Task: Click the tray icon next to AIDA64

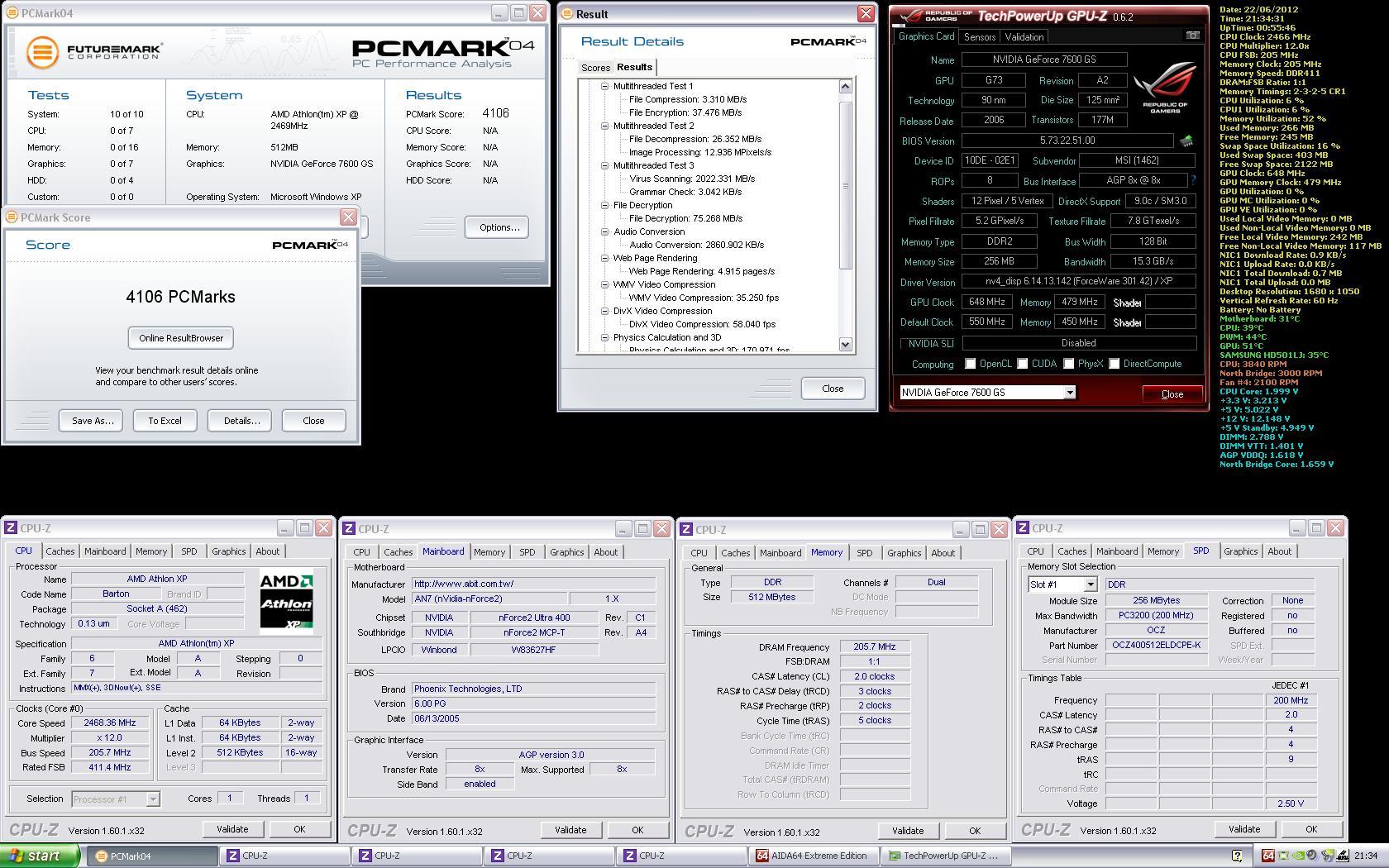Action: pyautogui.click(x=1283, y=856)
